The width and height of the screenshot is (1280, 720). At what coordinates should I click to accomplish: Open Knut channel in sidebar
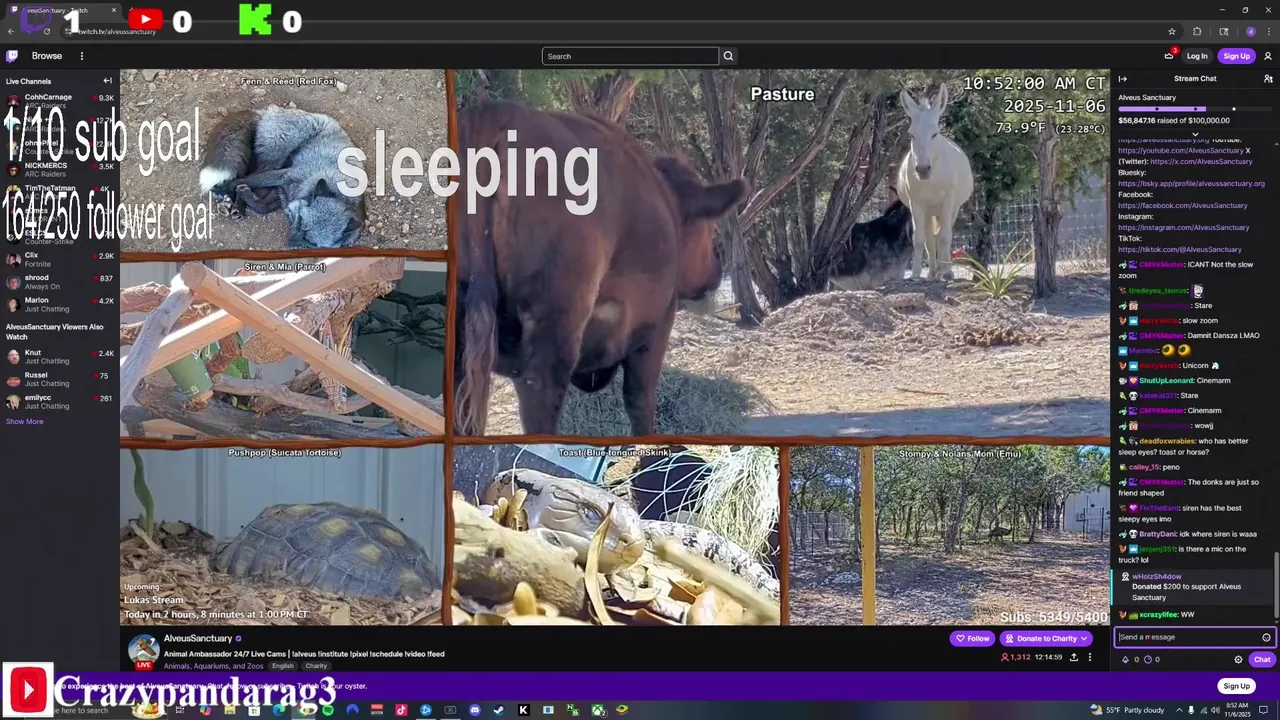click(x=59, y=356)
